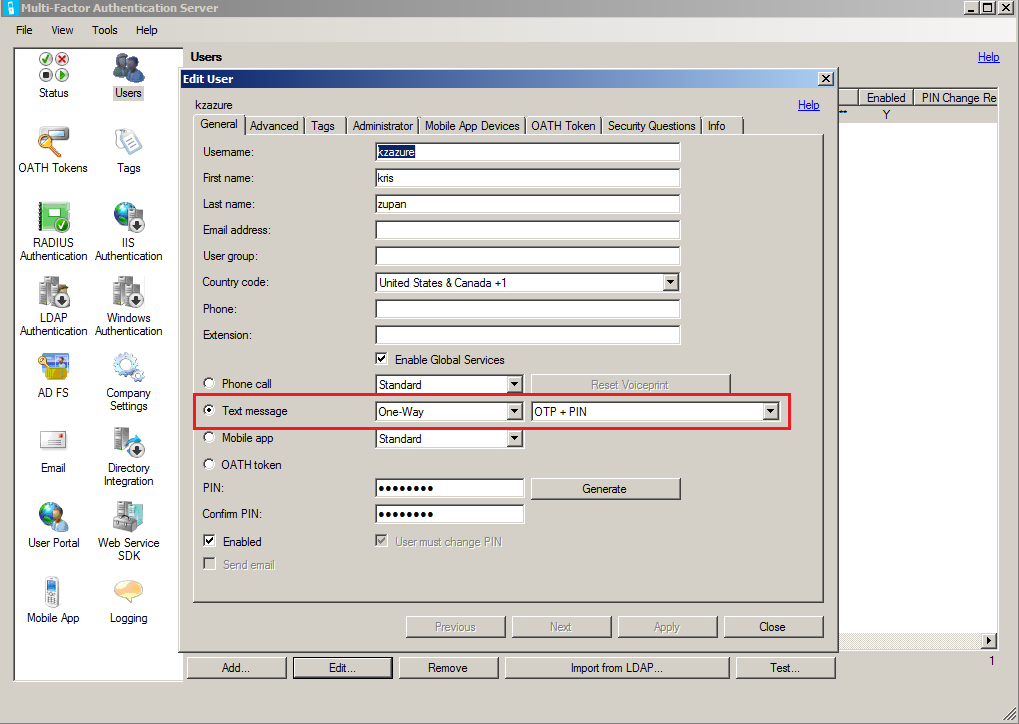
Task: Click the app icon in title bar
Action: tap(9, 8)
